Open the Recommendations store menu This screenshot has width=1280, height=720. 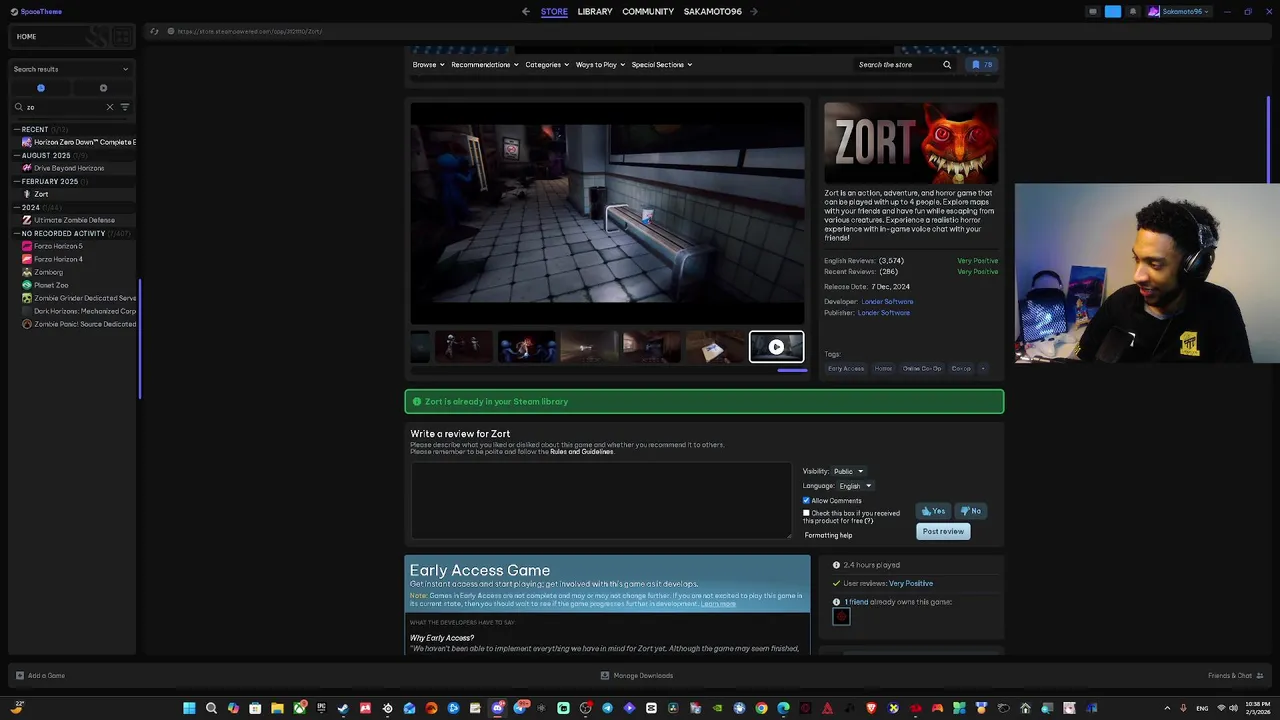pyautogui.click(x=485, y=65)
